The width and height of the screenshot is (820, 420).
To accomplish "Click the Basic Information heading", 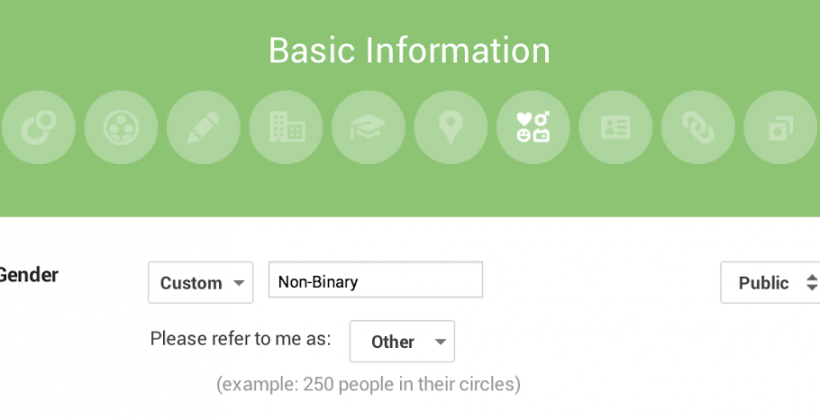I will tap(409, 50).
